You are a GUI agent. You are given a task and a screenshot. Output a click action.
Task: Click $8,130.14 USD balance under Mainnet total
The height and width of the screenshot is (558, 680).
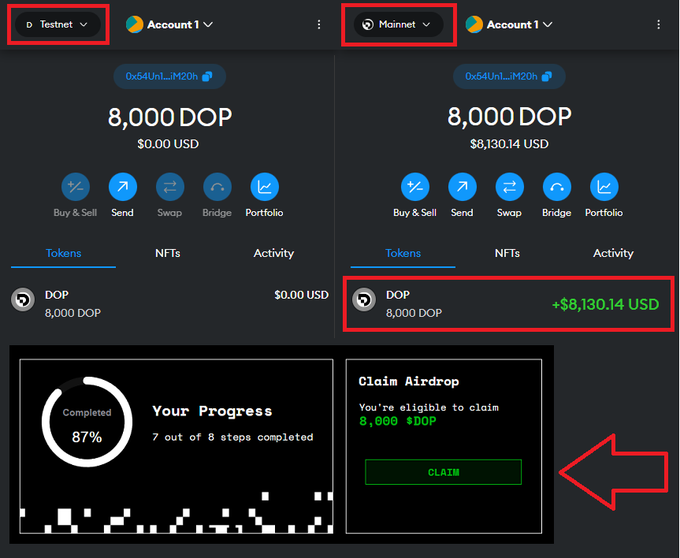[x=509, y=144]
